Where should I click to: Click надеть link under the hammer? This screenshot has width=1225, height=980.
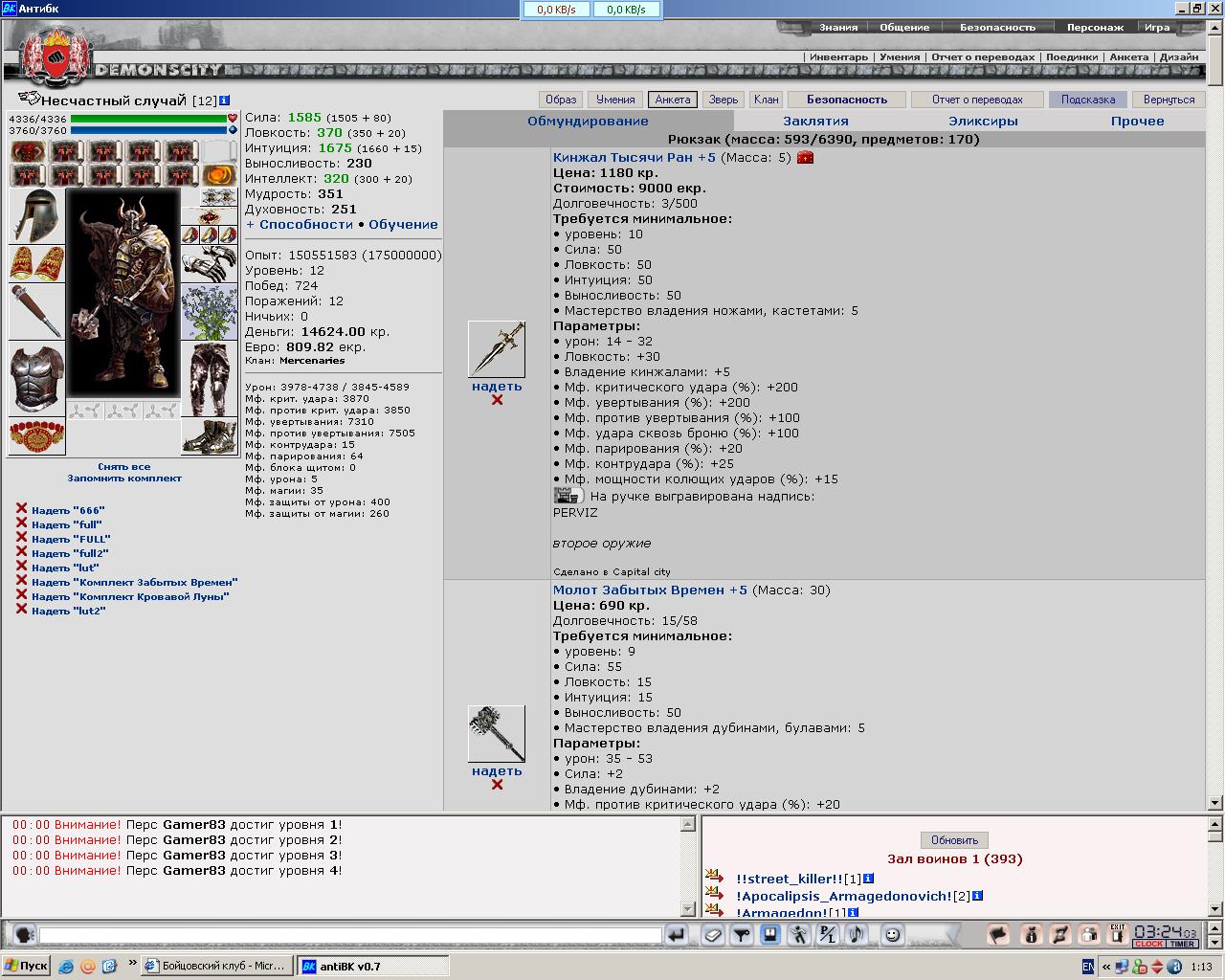pos(497,771)
